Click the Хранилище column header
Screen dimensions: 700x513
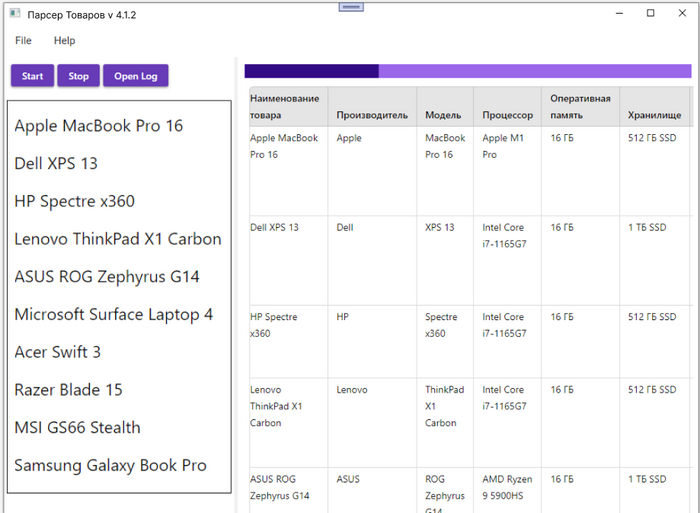click(655, 115)
